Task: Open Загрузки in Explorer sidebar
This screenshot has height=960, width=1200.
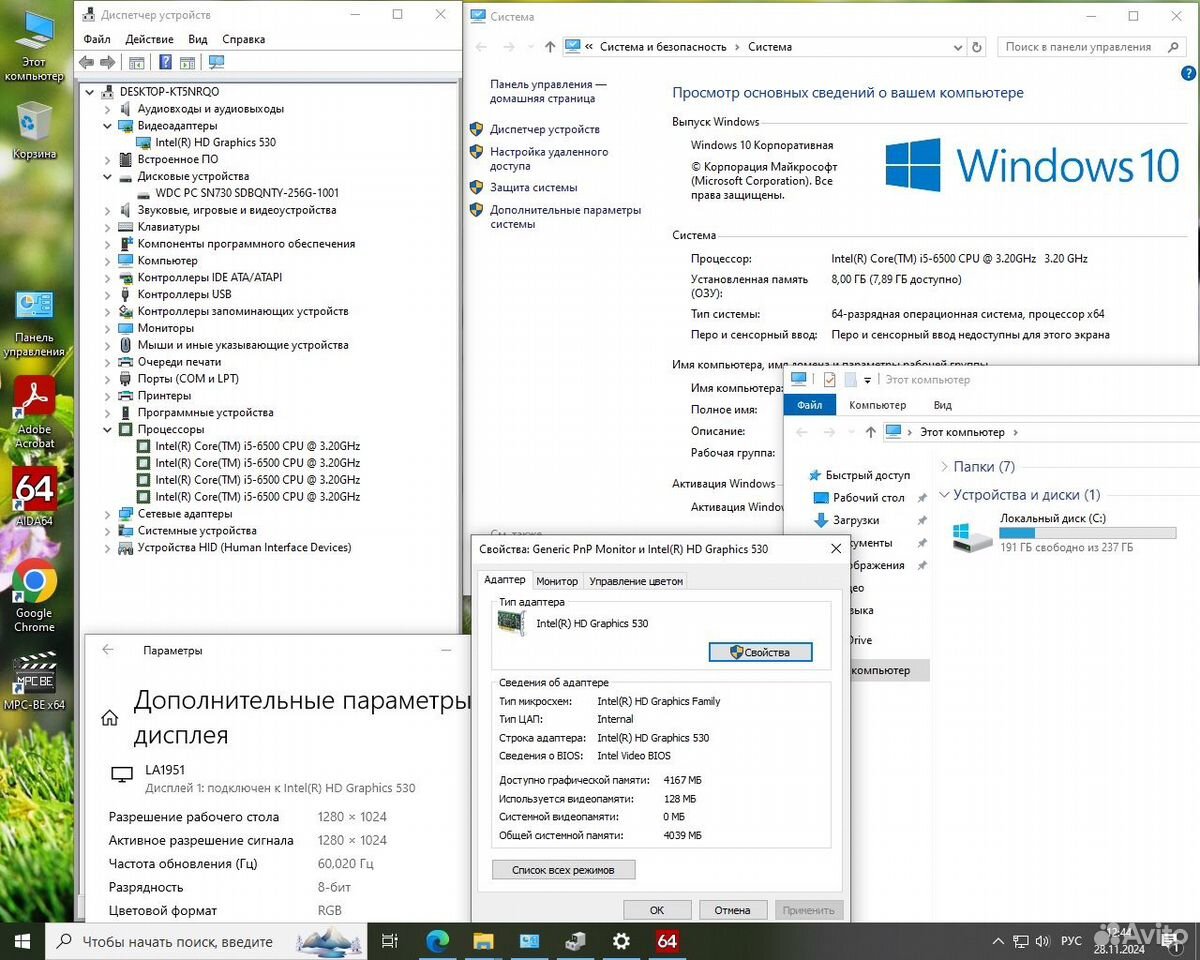Action: 855,520
